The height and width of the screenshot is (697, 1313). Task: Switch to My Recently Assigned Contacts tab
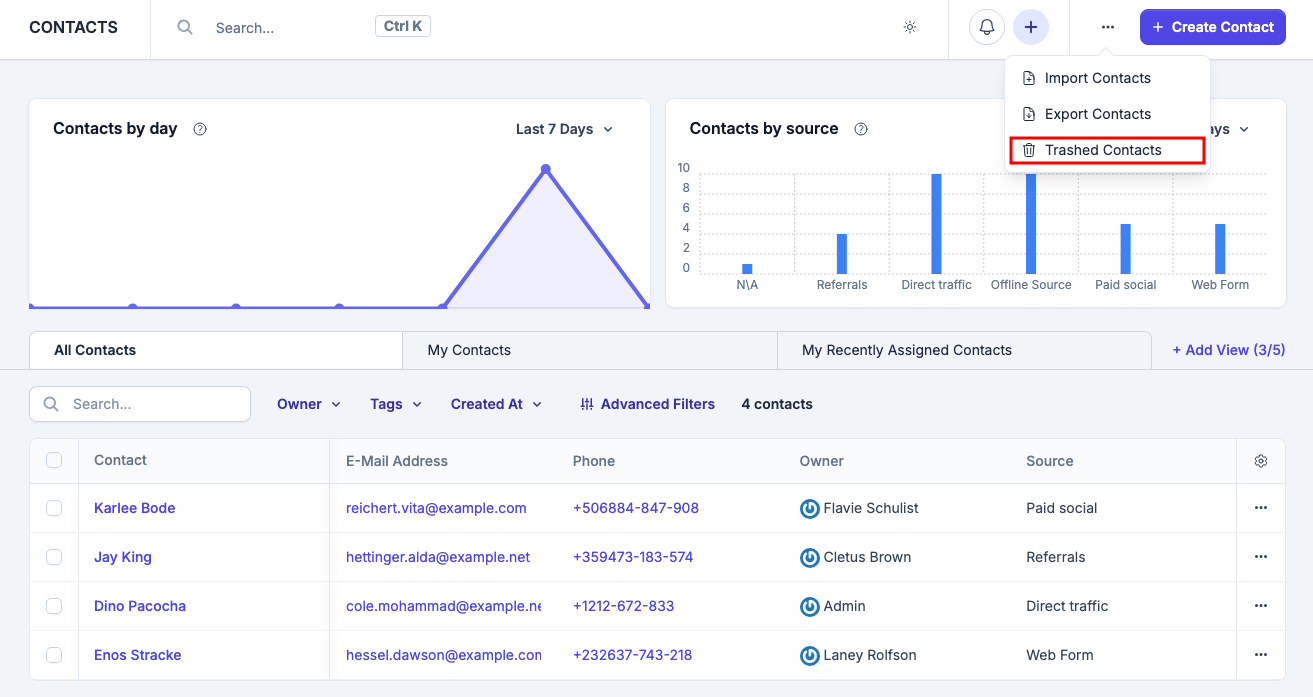(x=964, y=350)
